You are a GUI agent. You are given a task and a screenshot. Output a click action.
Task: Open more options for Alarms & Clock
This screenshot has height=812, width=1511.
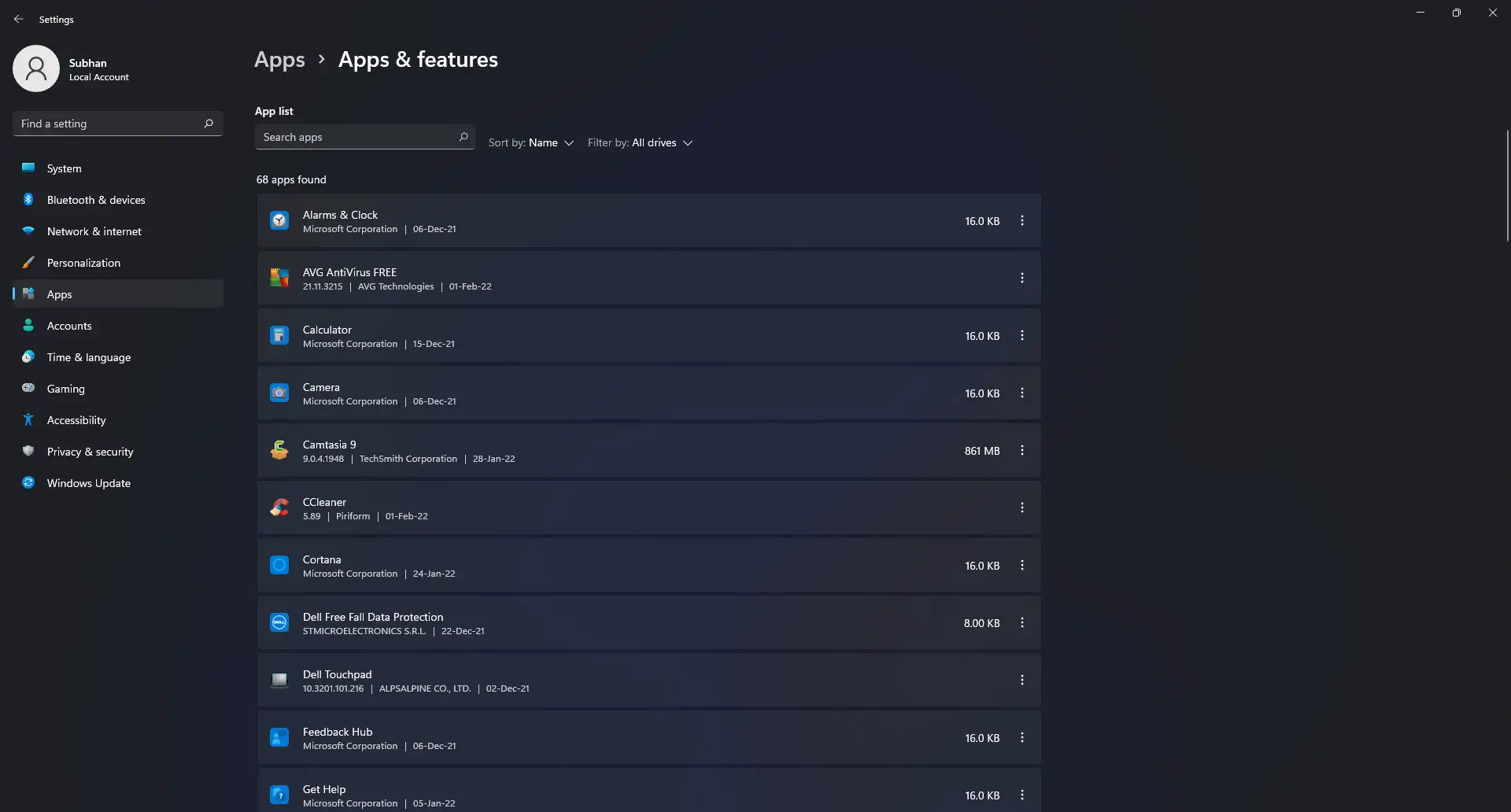pos(1022,221)
